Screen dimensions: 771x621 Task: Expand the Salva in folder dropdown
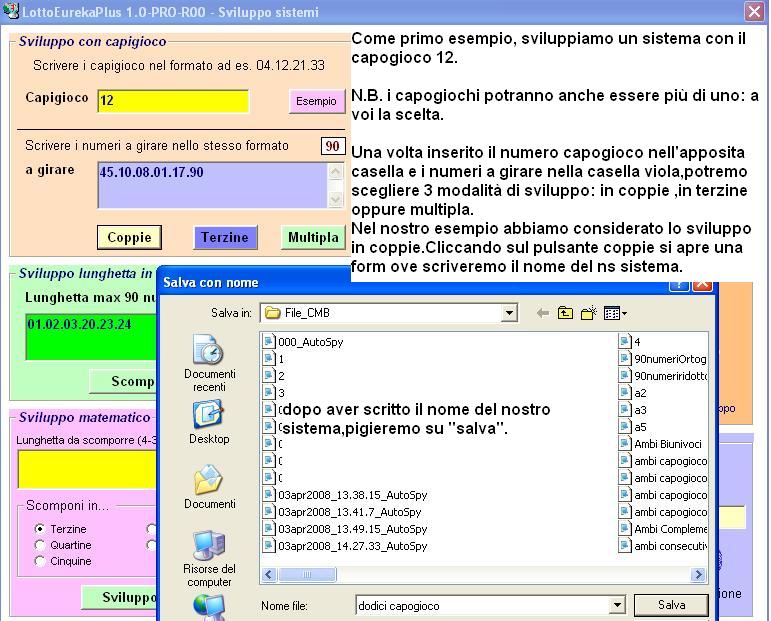509,313
